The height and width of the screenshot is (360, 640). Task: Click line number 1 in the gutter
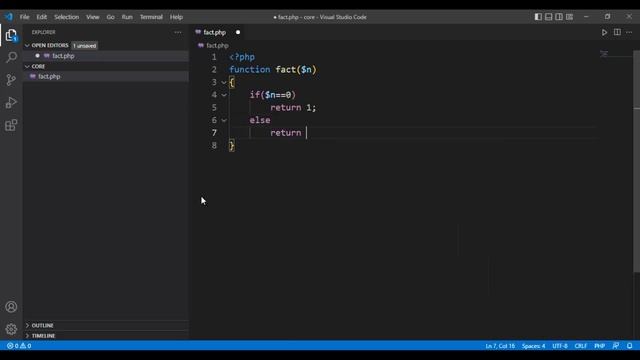(x=214, y=57)
